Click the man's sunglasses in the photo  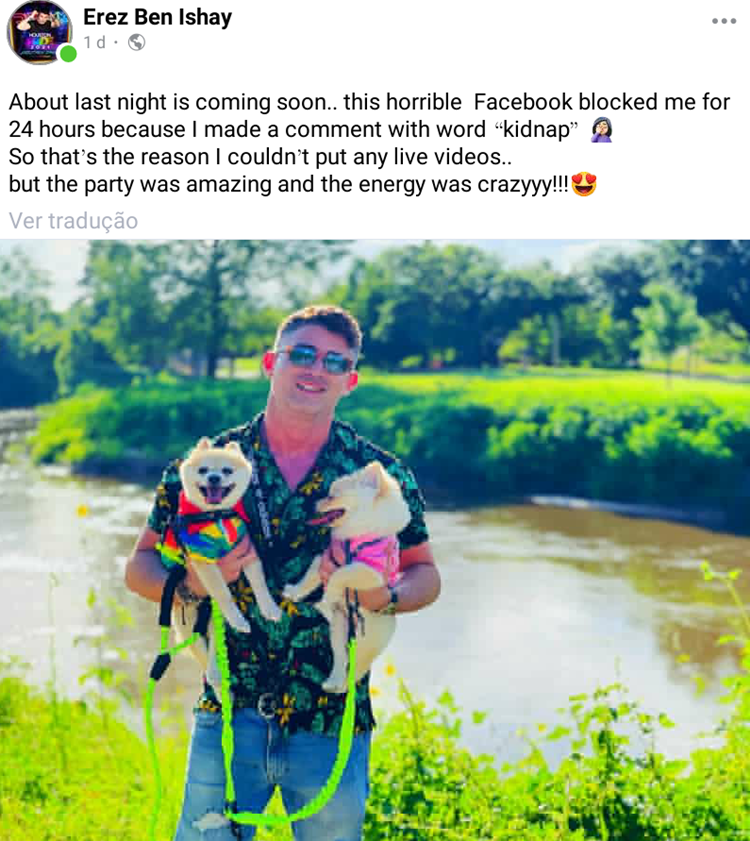[x=314, y=359]
